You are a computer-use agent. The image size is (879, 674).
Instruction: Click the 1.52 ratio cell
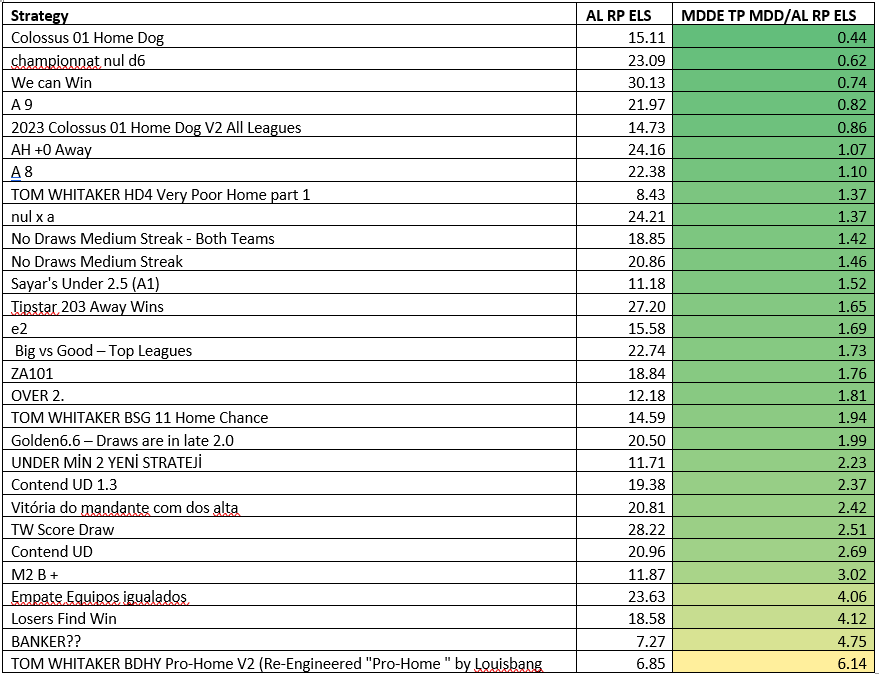tap(773, 283)
